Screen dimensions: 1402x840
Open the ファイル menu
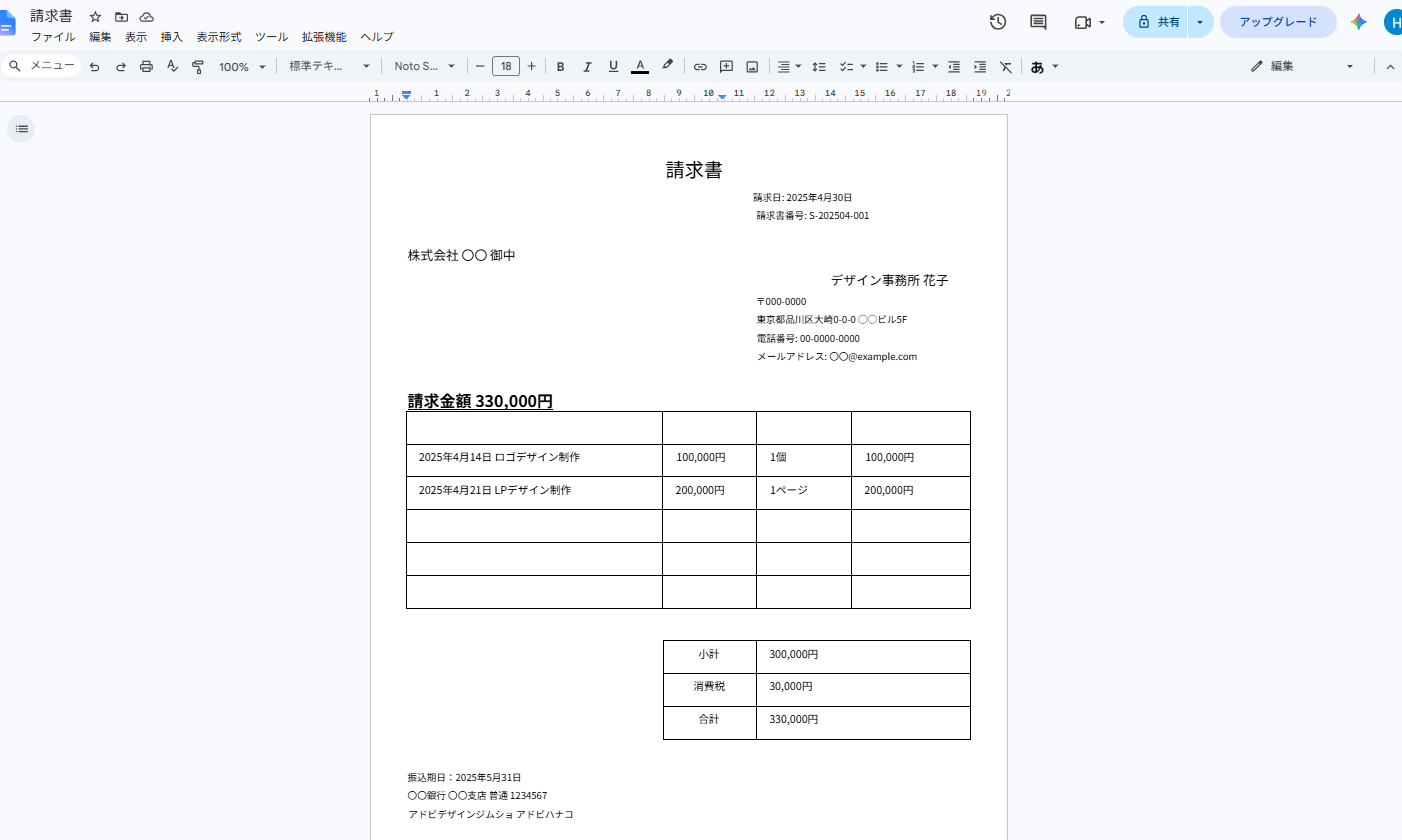click(x=53, y=37)
